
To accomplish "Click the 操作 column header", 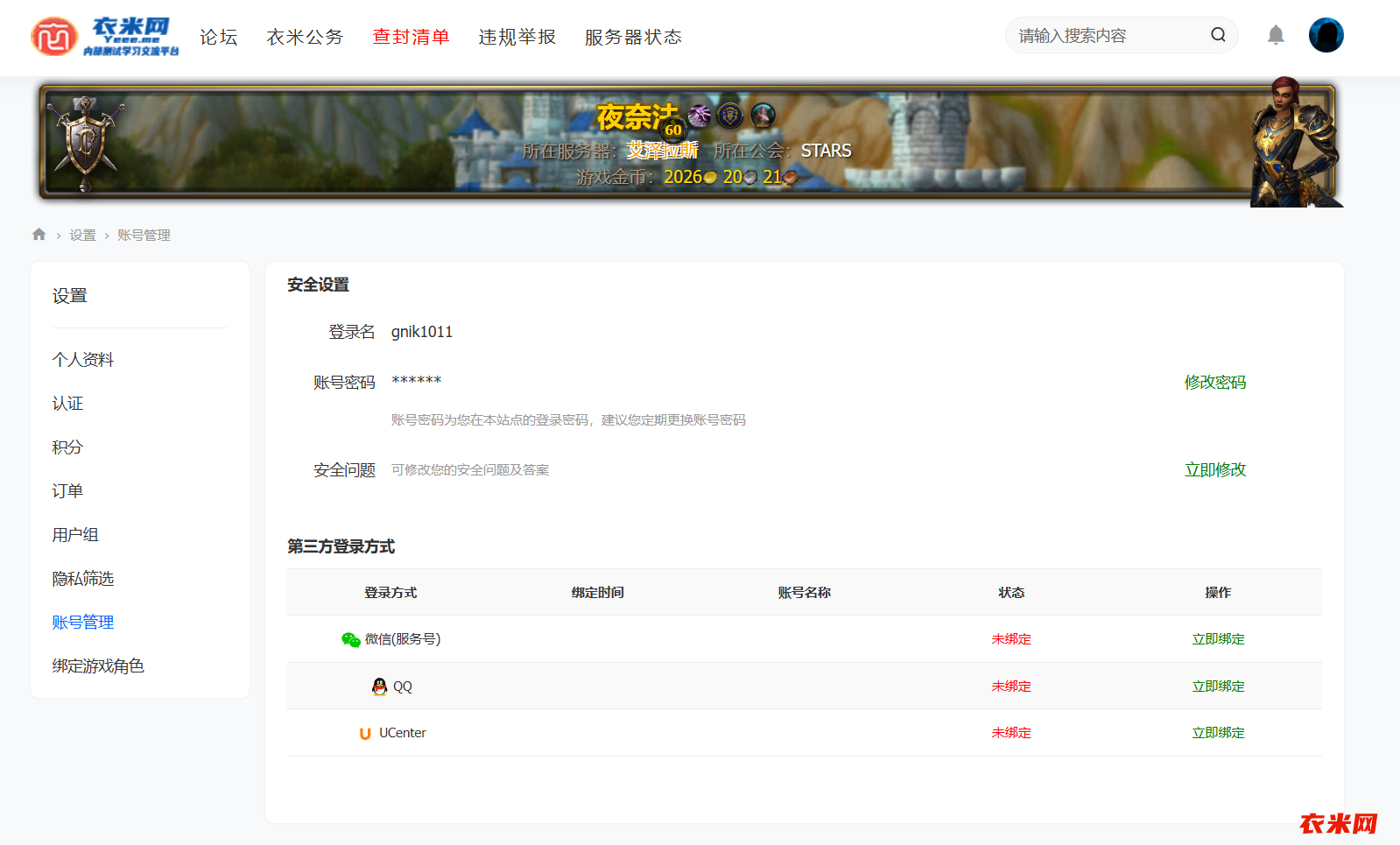I will pos(1218,593).
